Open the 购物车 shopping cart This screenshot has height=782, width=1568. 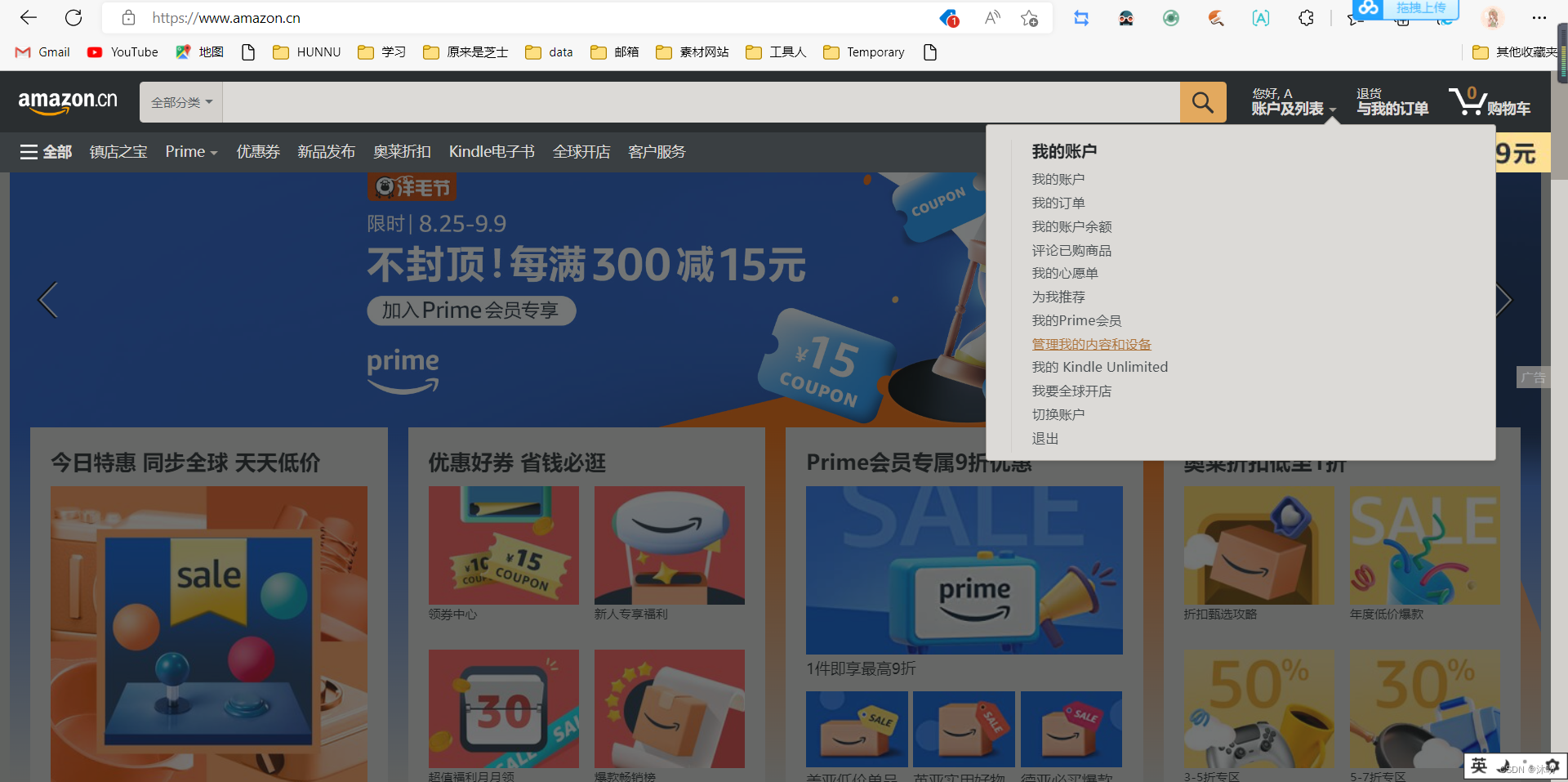coord(1490,101)
